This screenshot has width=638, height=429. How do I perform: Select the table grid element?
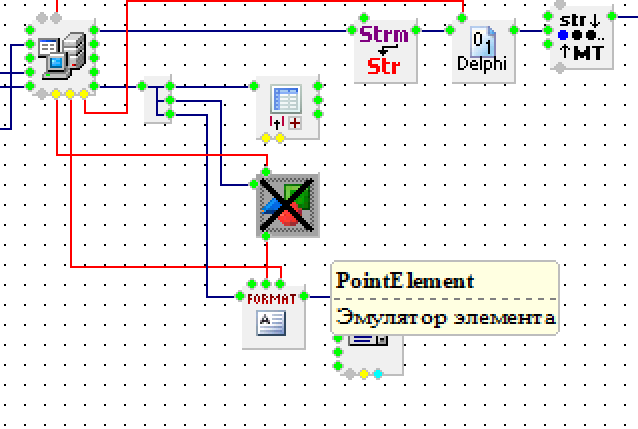coord(287,107)
